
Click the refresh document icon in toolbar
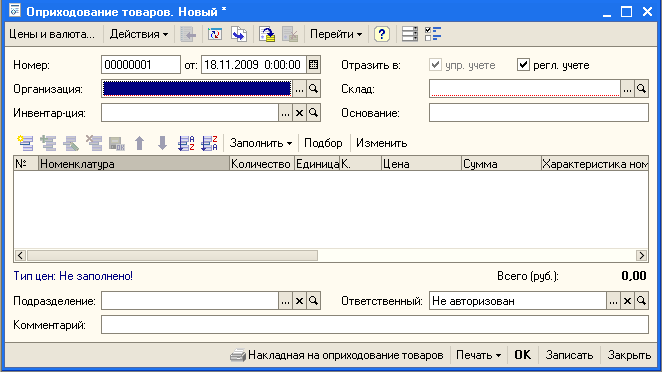pyautogui.click(x=215, y=34)
